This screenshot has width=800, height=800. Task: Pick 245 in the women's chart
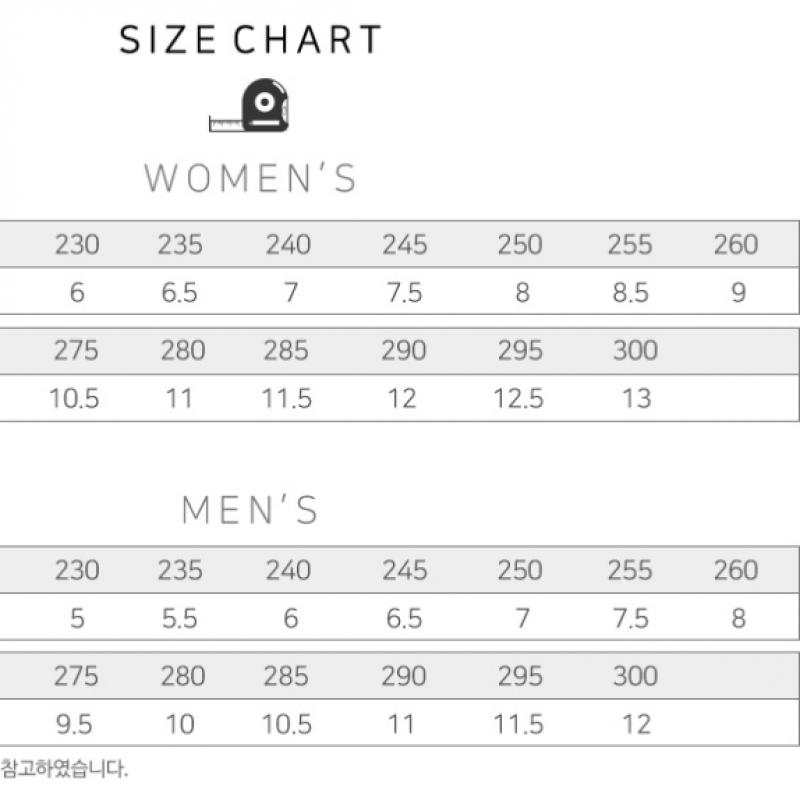pos(404,244)
